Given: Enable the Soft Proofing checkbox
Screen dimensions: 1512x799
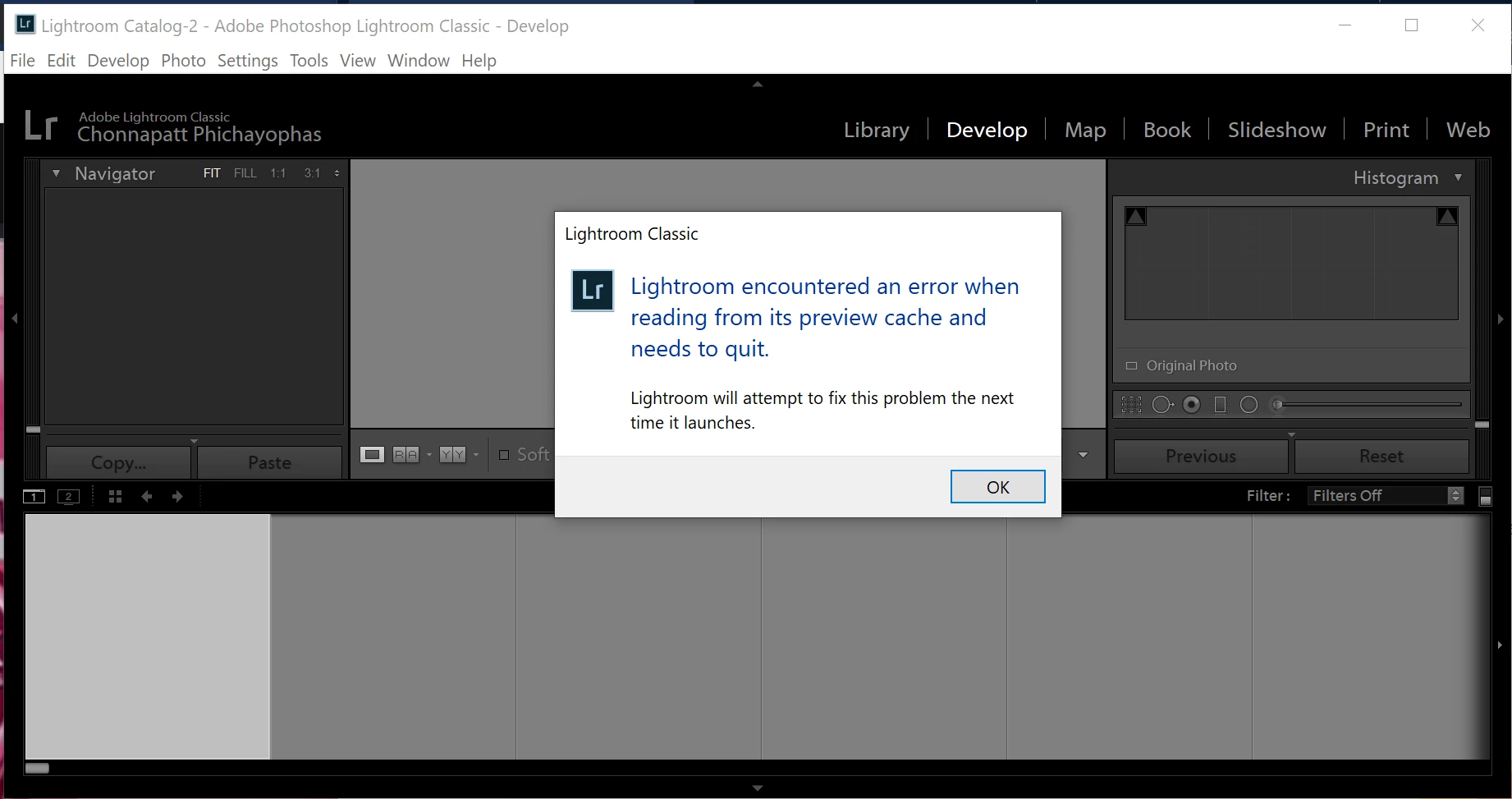Looking at the screenshot, I should coord(504,454).
